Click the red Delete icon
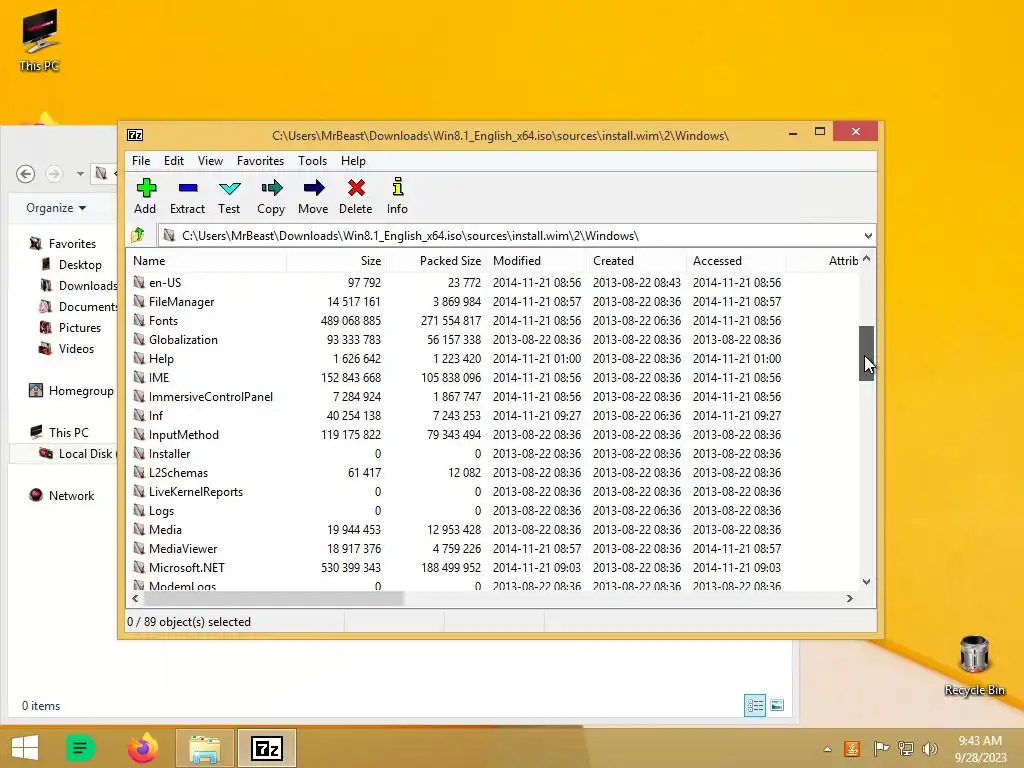Image resolution: width=1024 pixels, height=768 pixels. point(356,188)
